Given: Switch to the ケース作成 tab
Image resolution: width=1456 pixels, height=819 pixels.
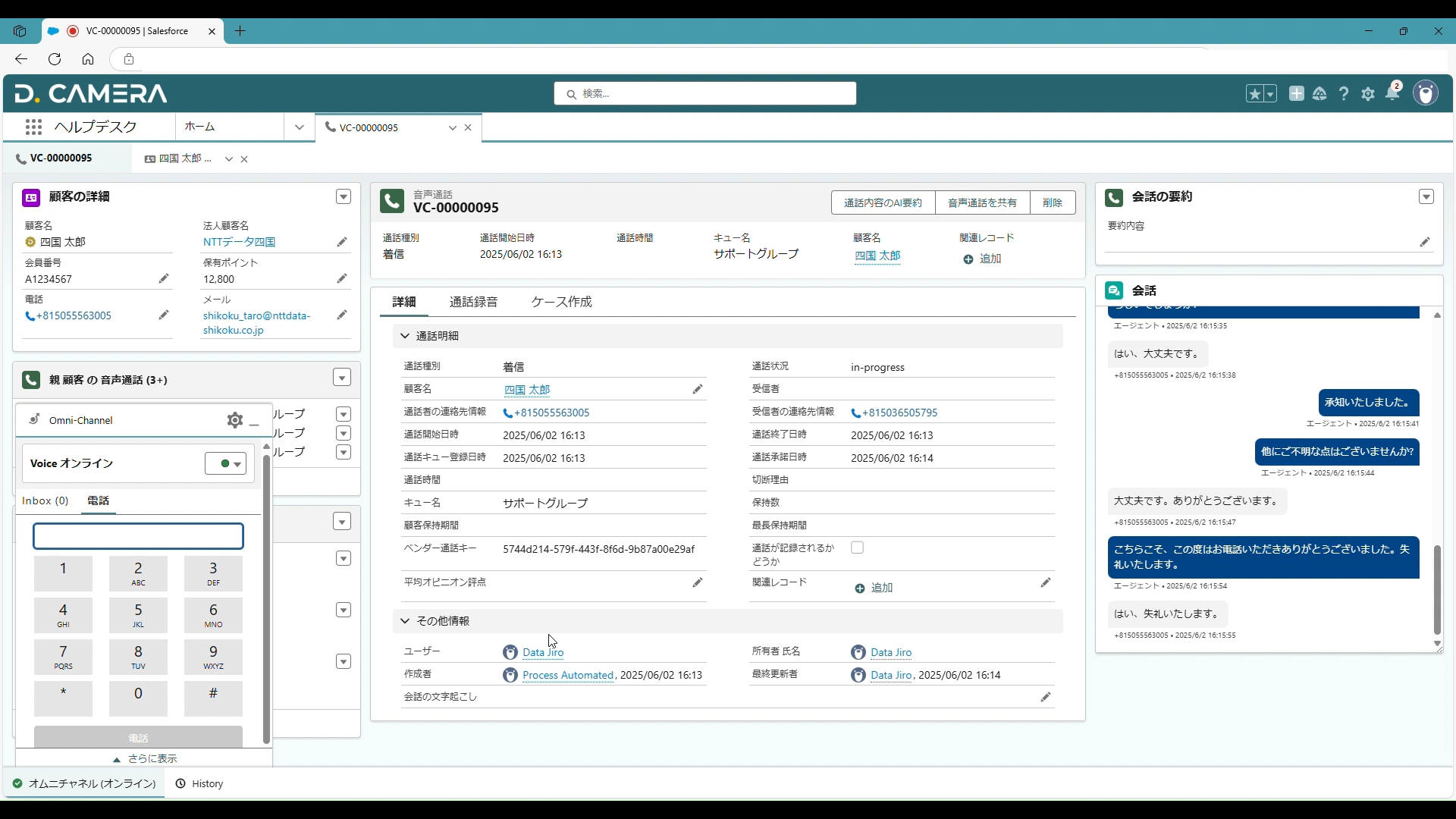Looking at the screenshot, I should 561,301.
